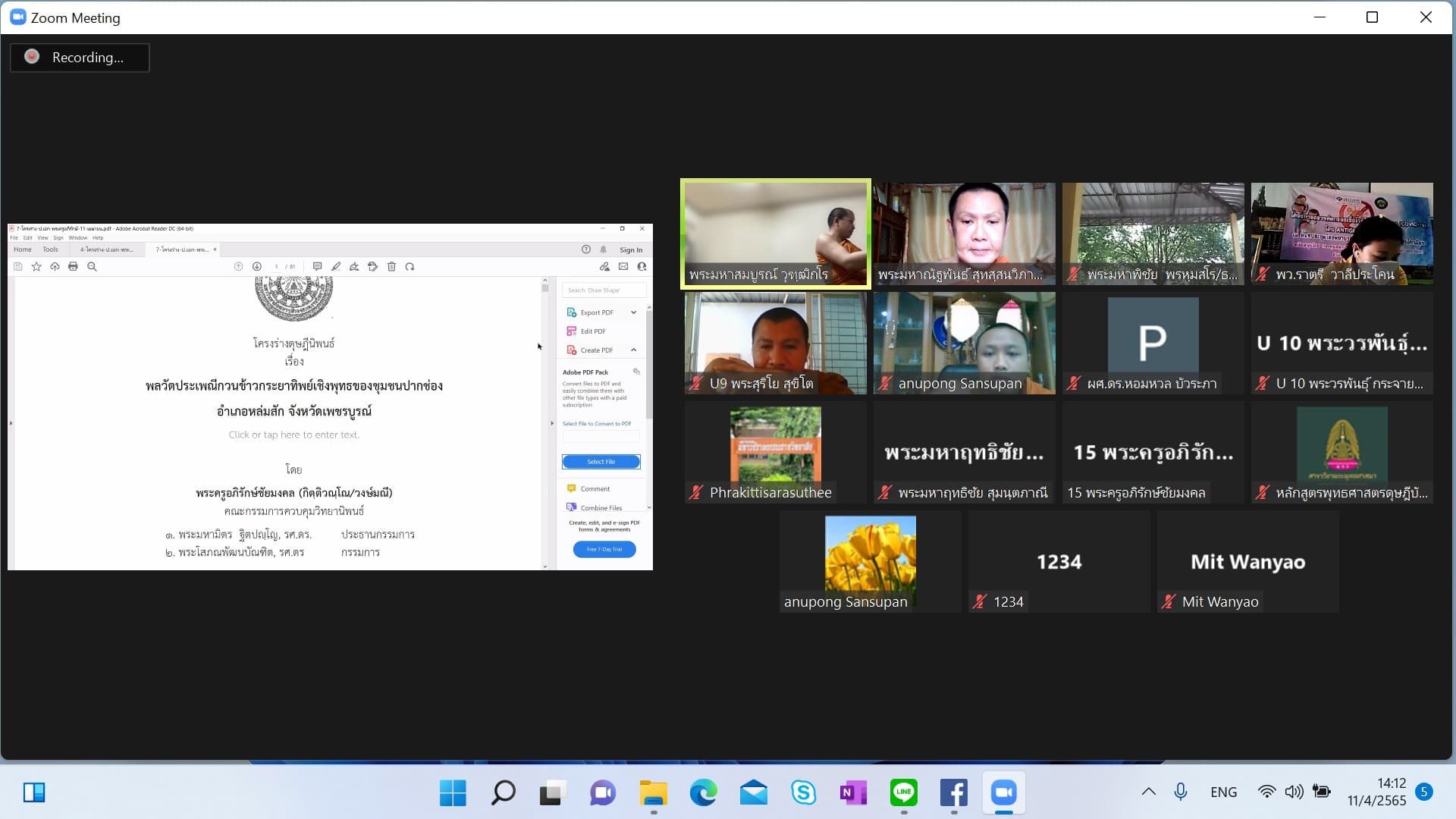The width and height of the screenshot is (1456, 819).
Task: Click the page number field in Acrobat
Action: 276,267
